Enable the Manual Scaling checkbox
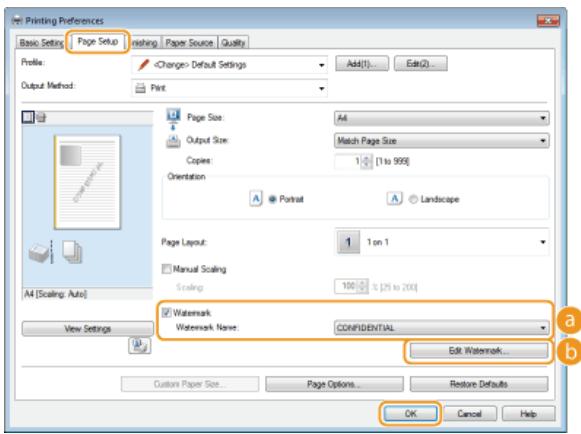 166,269
